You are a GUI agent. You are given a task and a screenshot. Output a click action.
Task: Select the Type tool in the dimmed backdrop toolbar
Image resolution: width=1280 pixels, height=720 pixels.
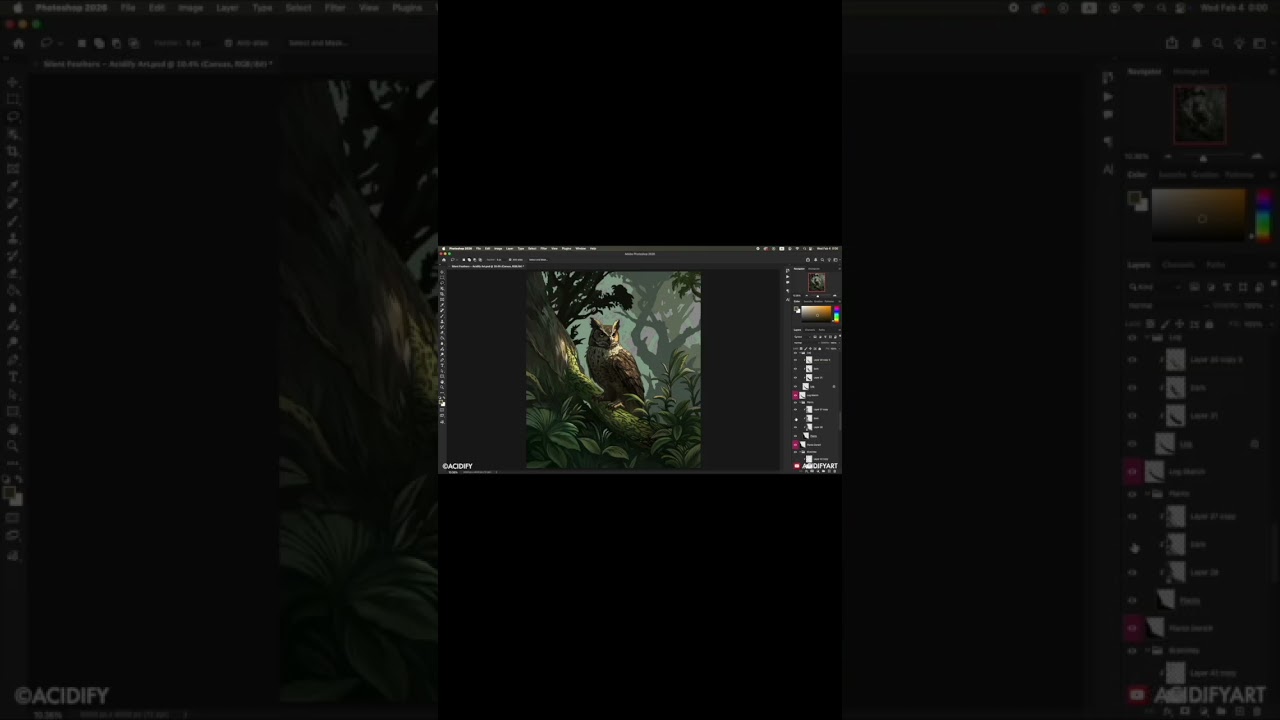click(13, 376)
